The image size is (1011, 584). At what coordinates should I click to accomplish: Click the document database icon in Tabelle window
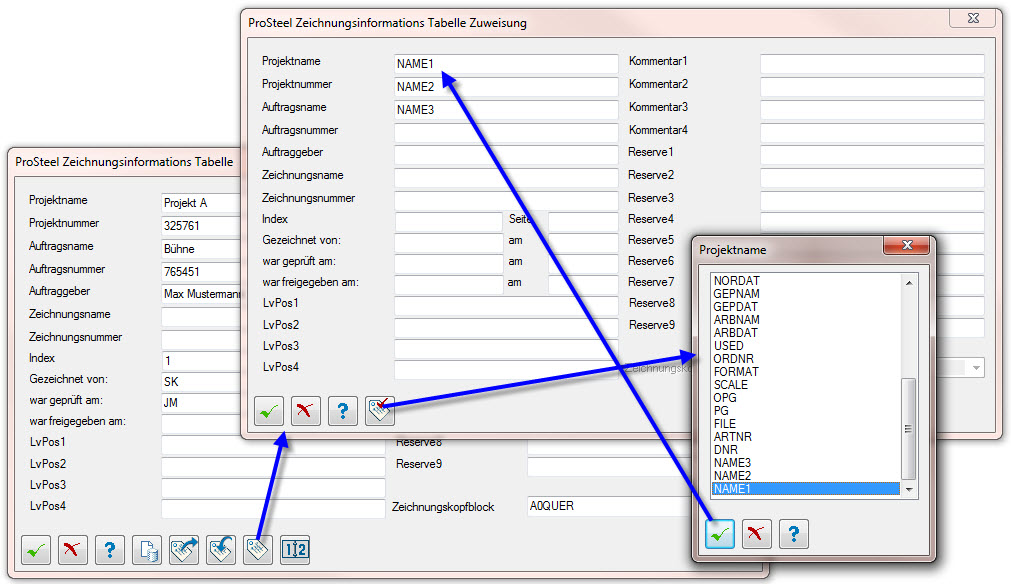coord(147,550)
